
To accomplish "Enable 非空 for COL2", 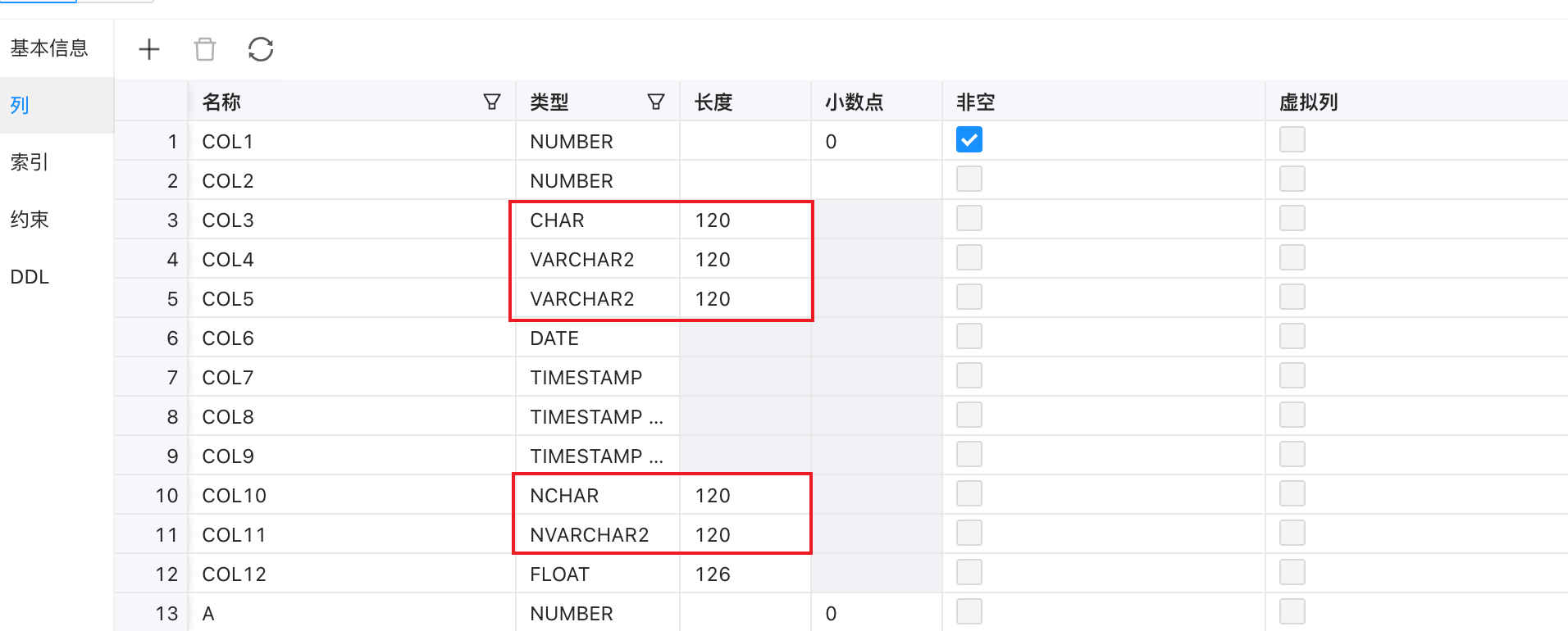I will tap(969, 179).
